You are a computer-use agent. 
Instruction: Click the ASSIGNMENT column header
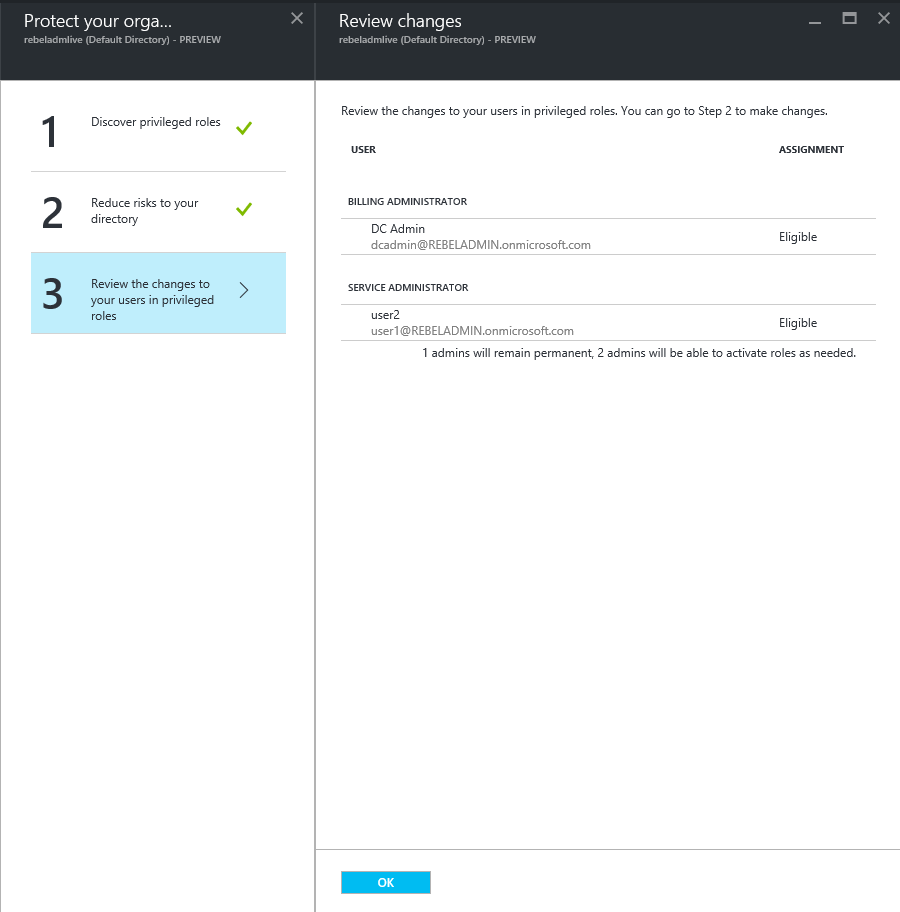point(811,149)
